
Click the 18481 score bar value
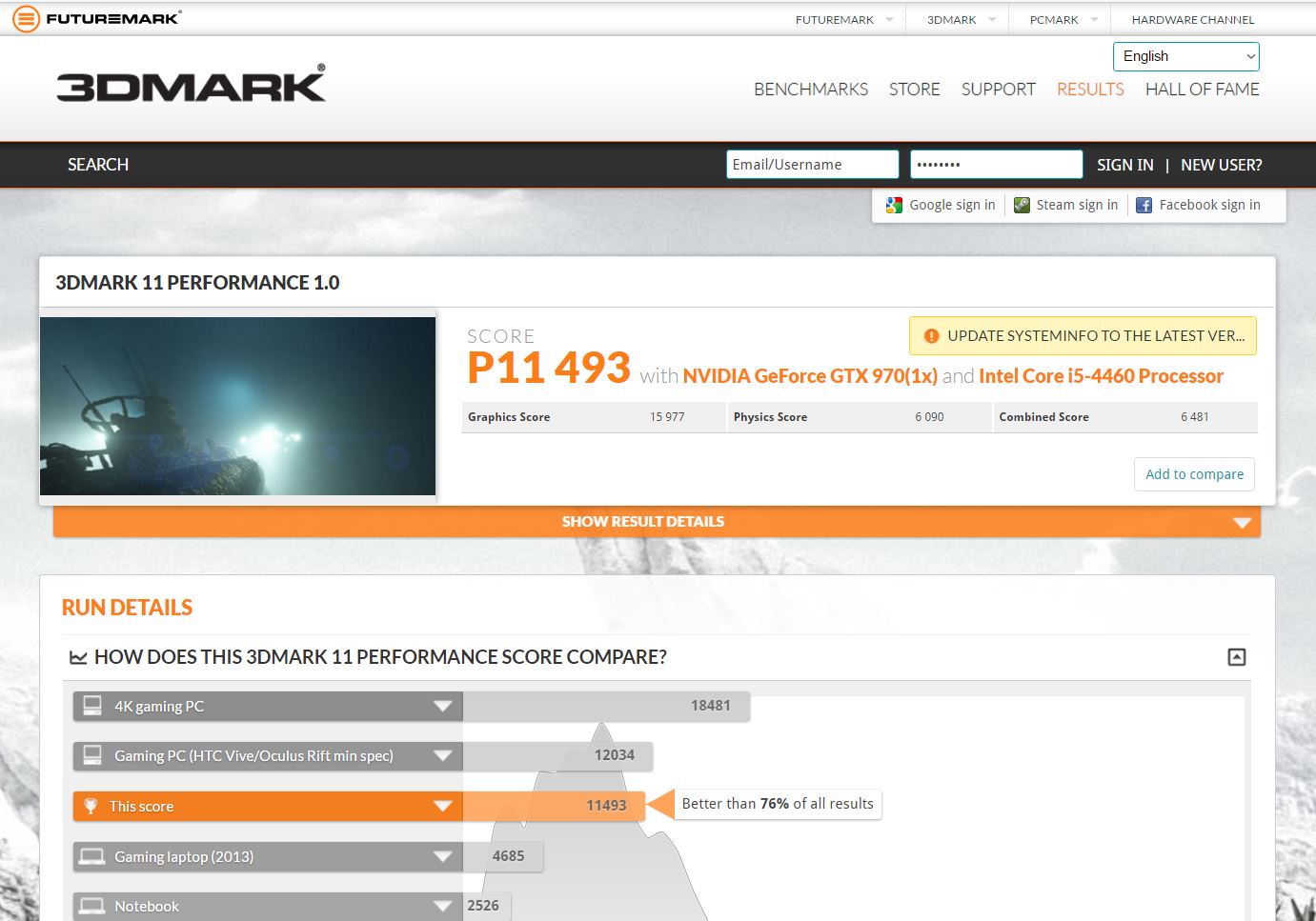coord(711,706)
